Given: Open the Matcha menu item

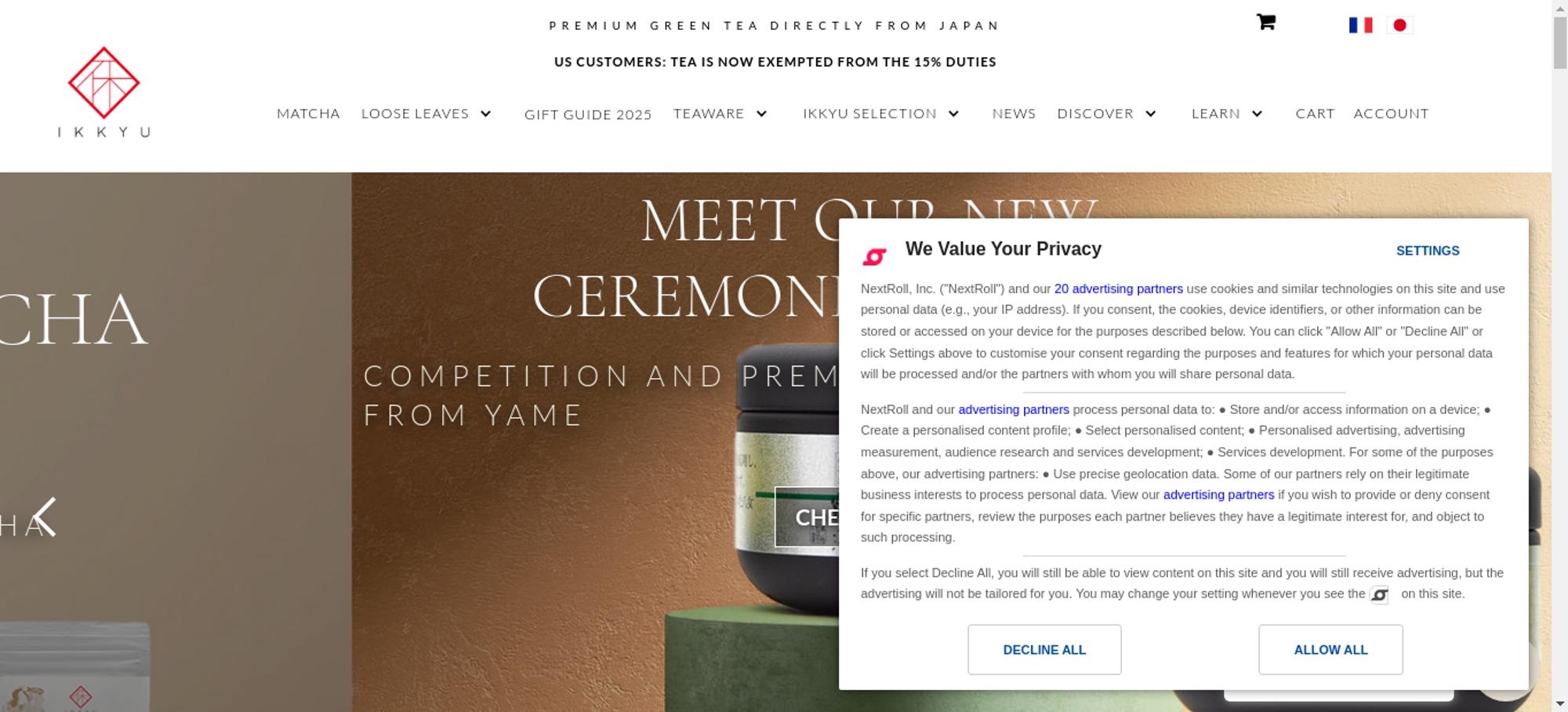Looking at the screenshot, I should tap(308, 114).
